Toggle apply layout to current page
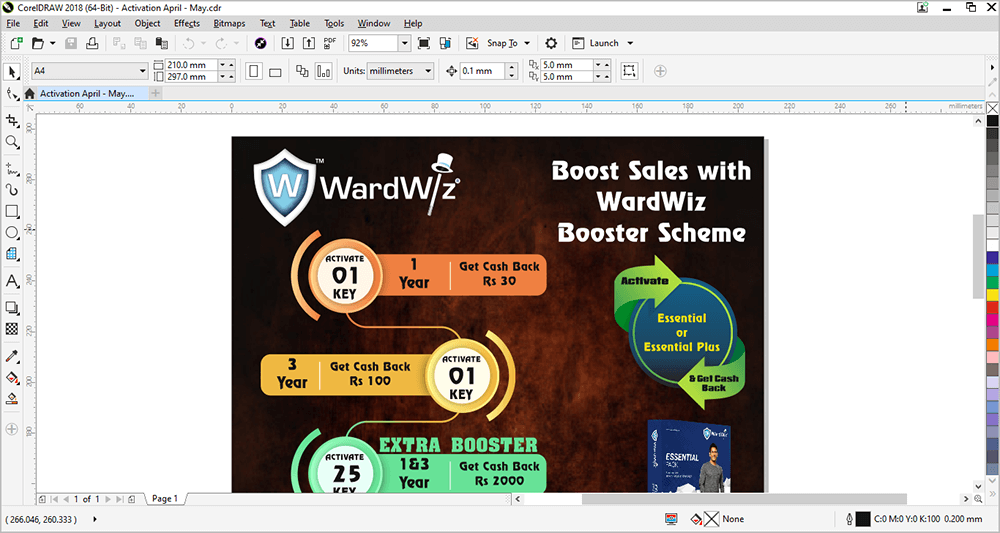 [323, 71]
